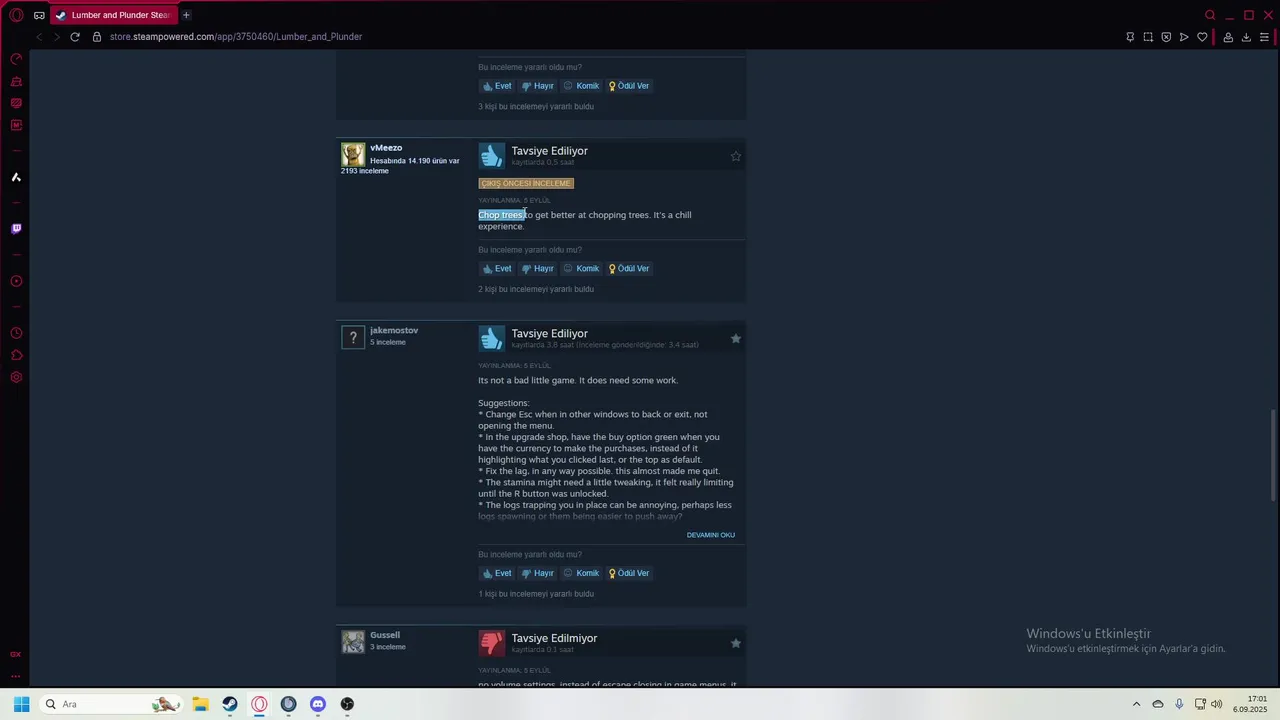This screenshot has width=1280, height=720.
Task: Open the profile account toolbar icon
Action: pos(1228,37)
